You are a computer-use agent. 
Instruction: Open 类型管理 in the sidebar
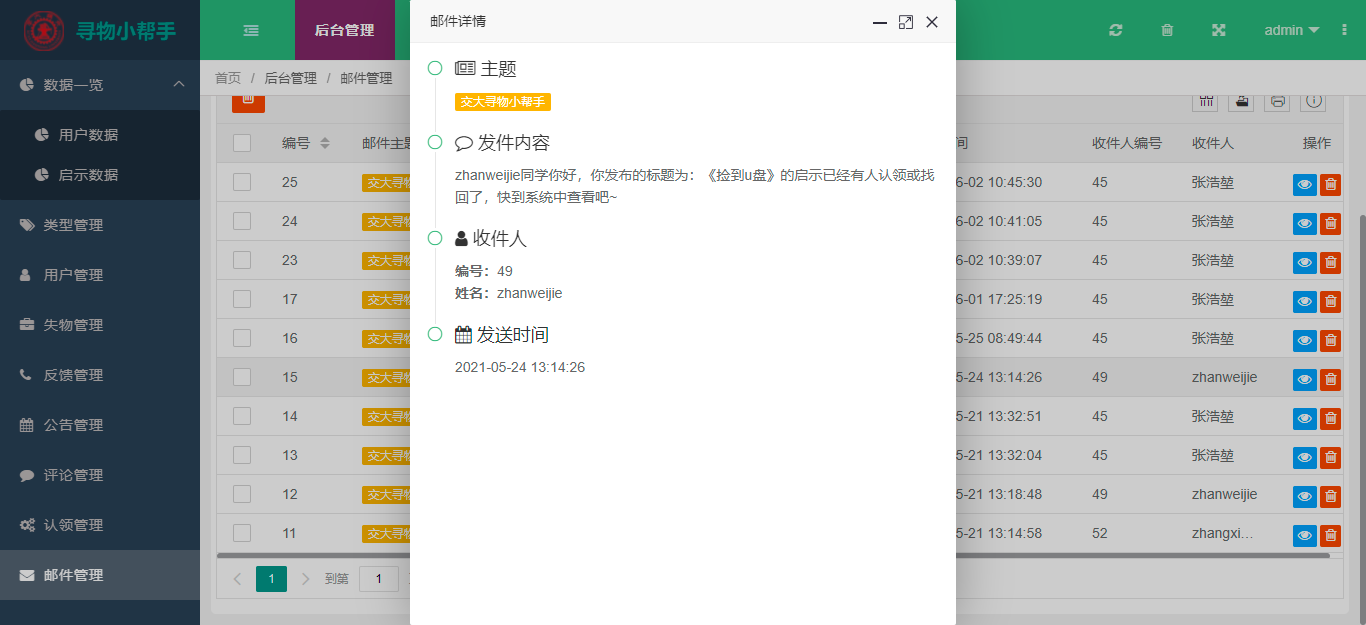100,225
